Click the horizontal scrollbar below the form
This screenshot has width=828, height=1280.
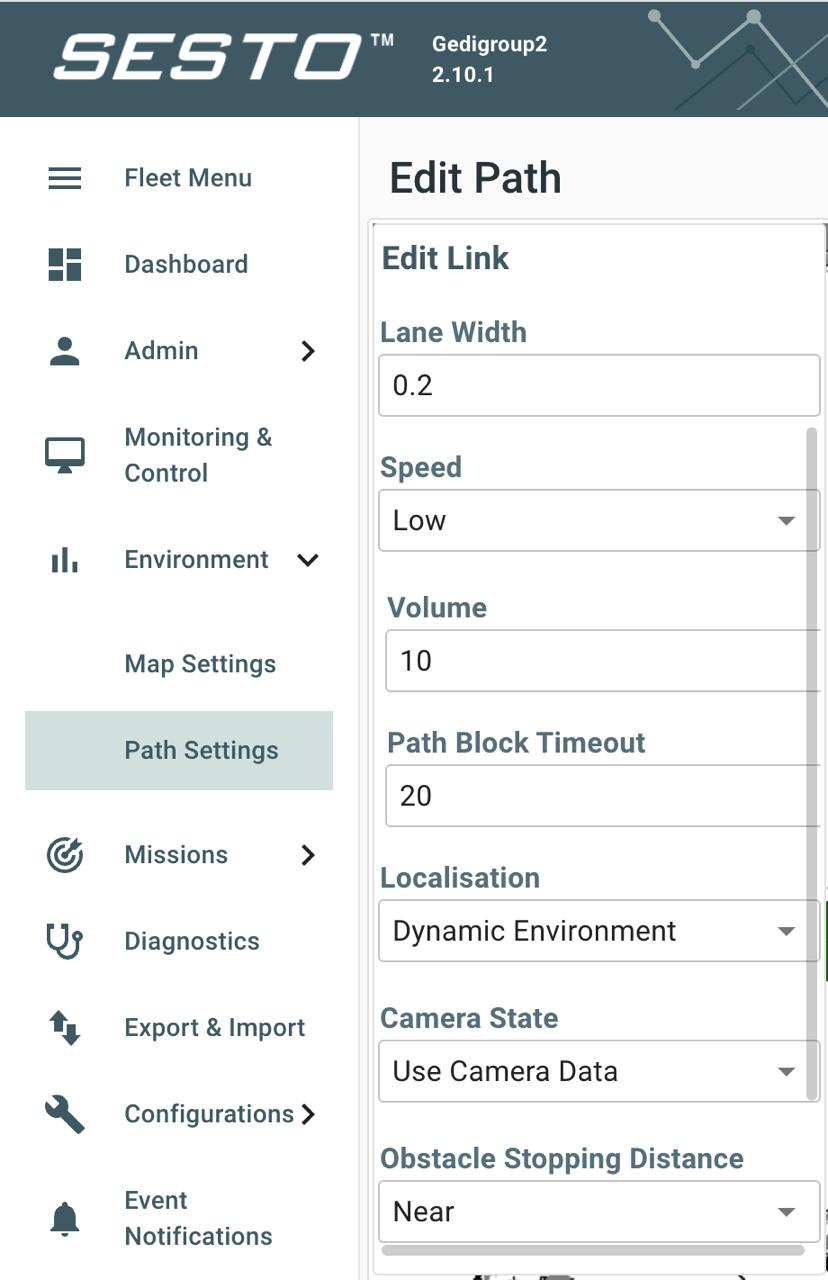coord(593,1250)
